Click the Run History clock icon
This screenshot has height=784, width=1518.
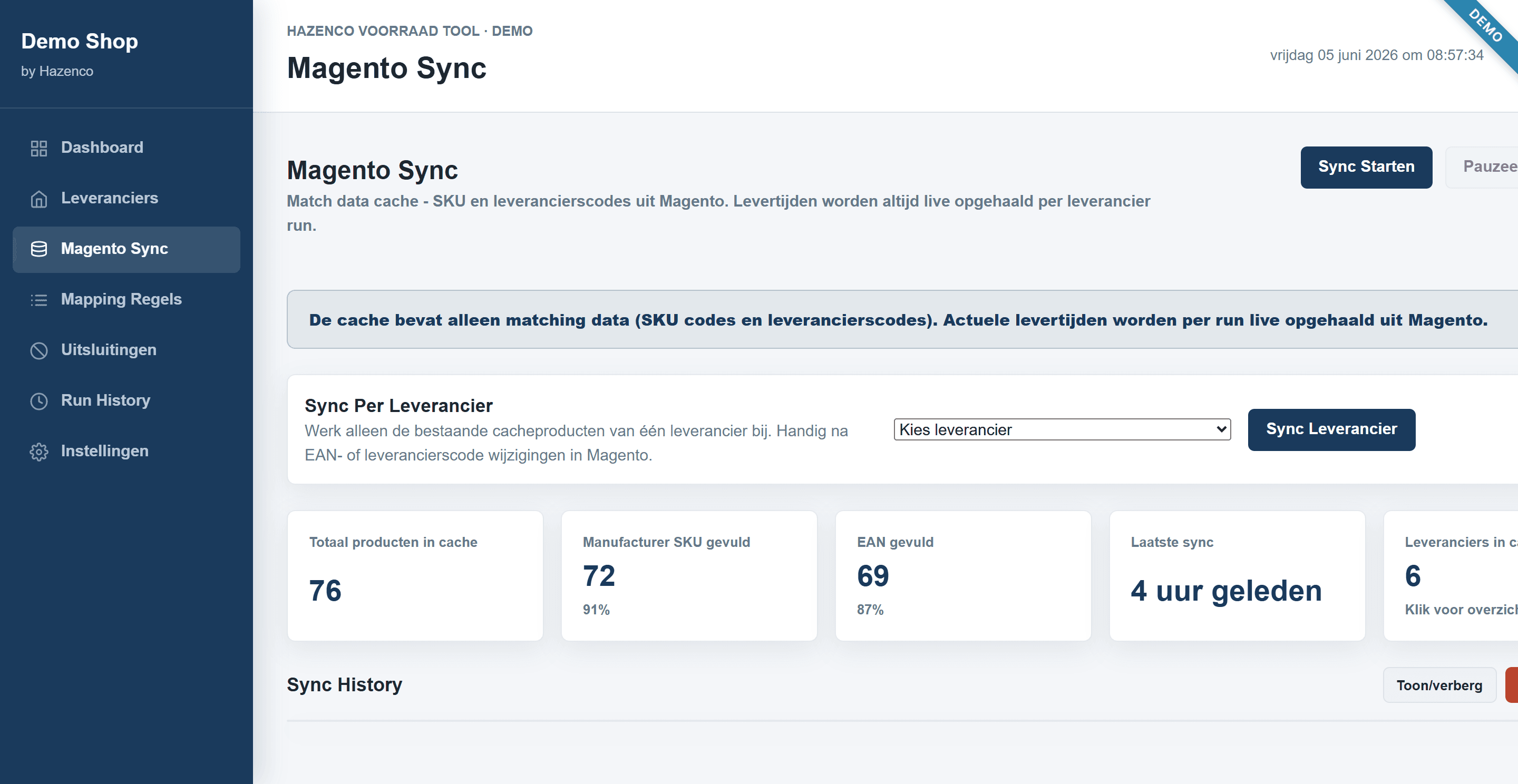coord(39,401)
